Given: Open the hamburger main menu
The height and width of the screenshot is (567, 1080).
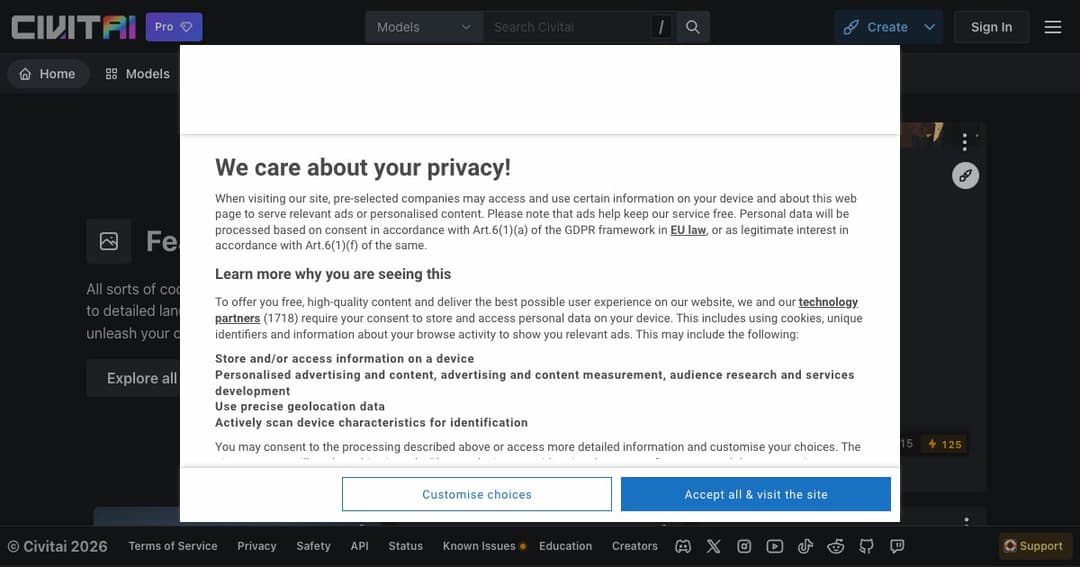Looking at the screenshot, I should click(x=1052, y=27).
